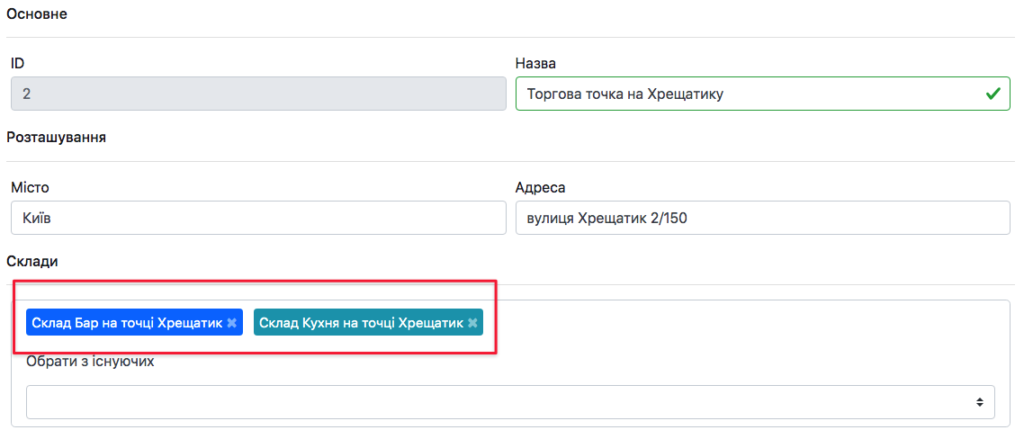Click the 'Розташування' section heading
1024x439 pixels.
(x=56, y=137)
